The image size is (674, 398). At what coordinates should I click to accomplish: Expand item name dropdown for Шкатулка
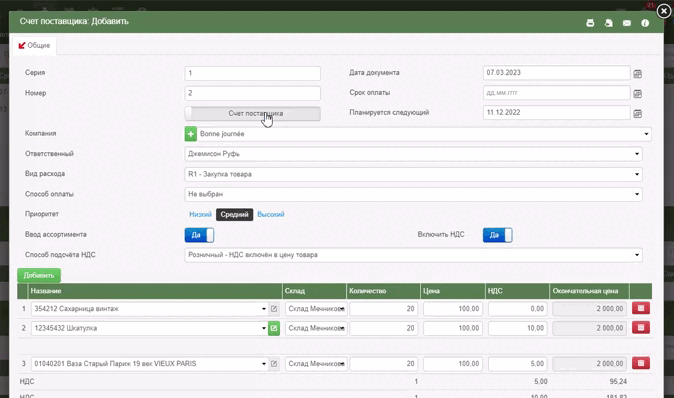tap(264, 328)
